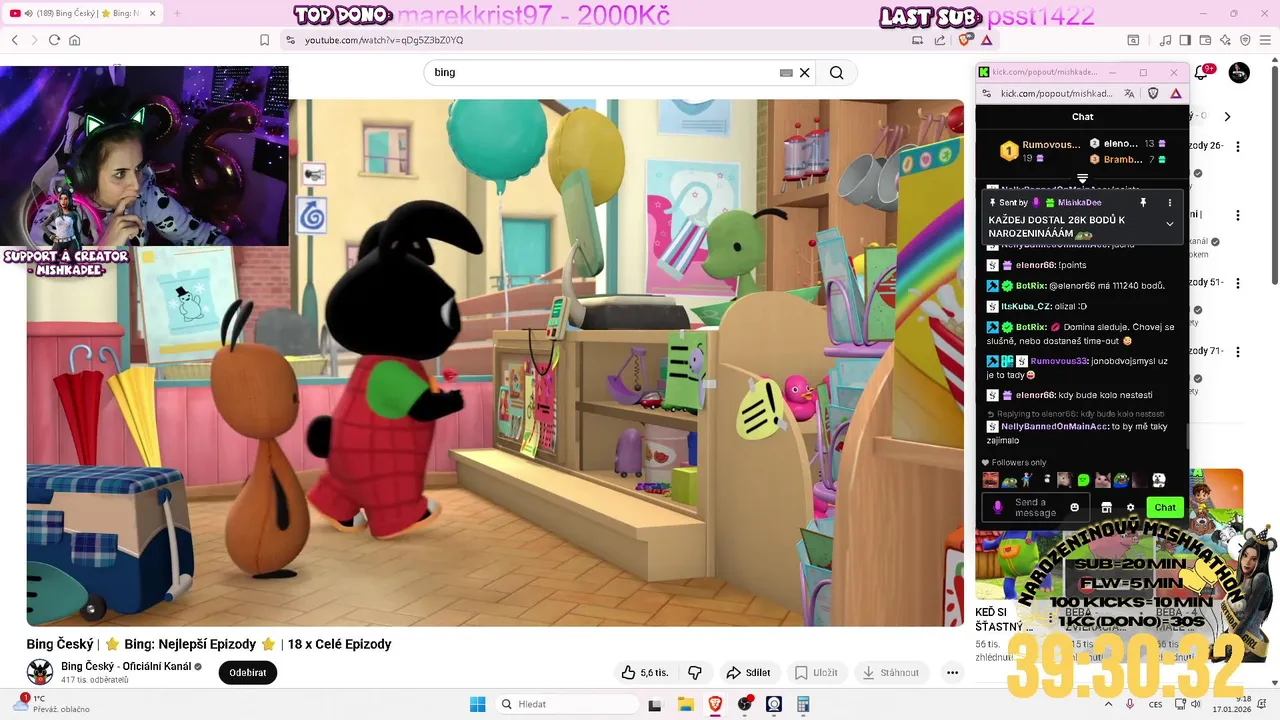The height and width of the screenshot is (720, 1280).
Task: Download video with Stáhnout button
Action: click(x=891, y=673)
